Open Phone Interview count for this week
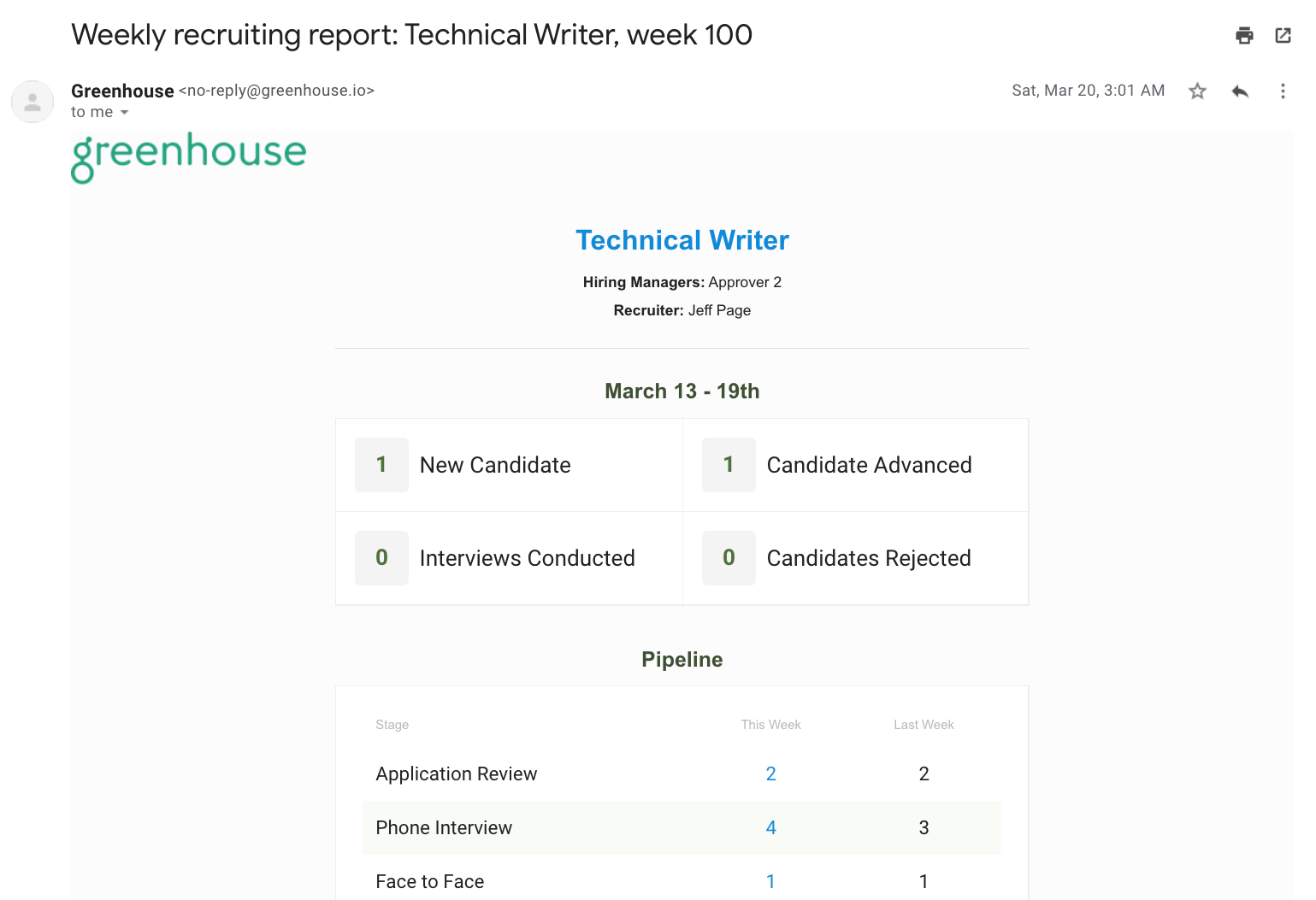 point(770,828)
